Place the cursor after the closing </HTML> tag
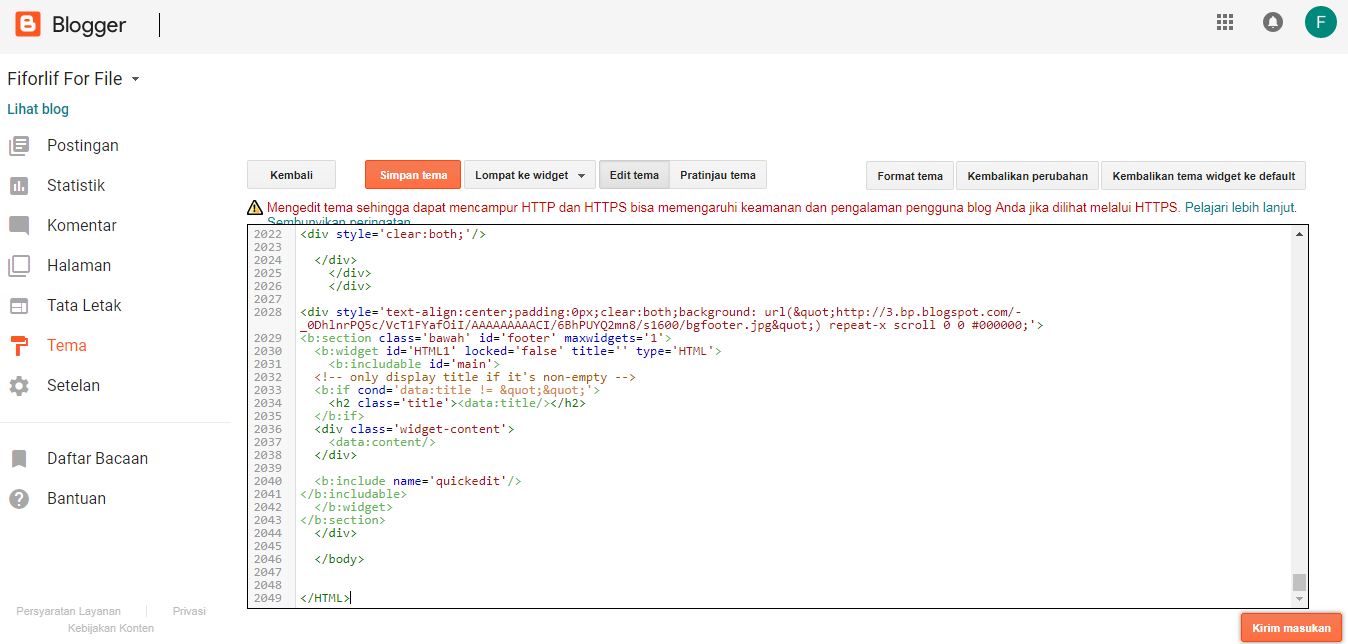 tap(351, 598)
